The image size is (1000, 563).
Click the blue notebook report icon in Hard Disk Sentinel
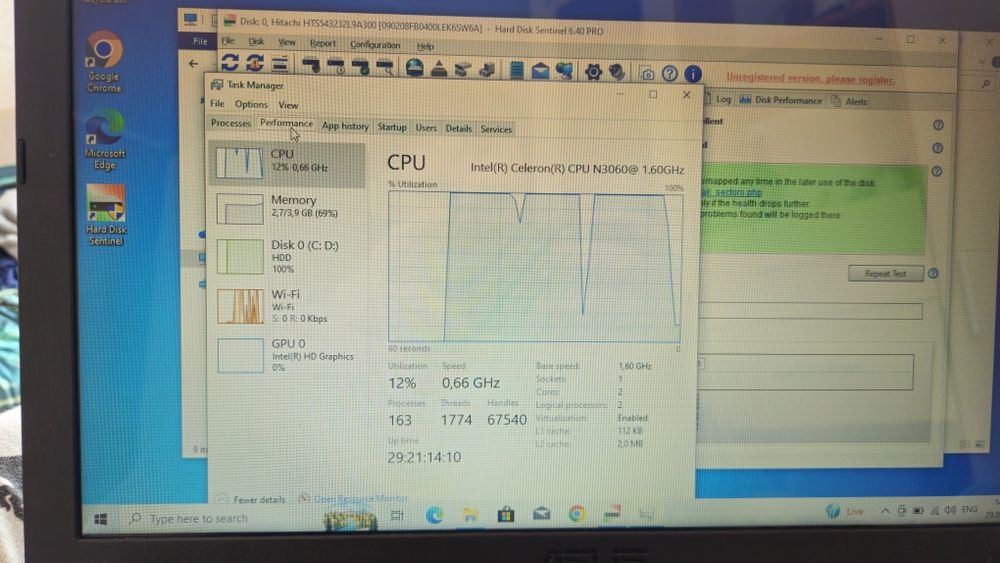coord(517,70)
